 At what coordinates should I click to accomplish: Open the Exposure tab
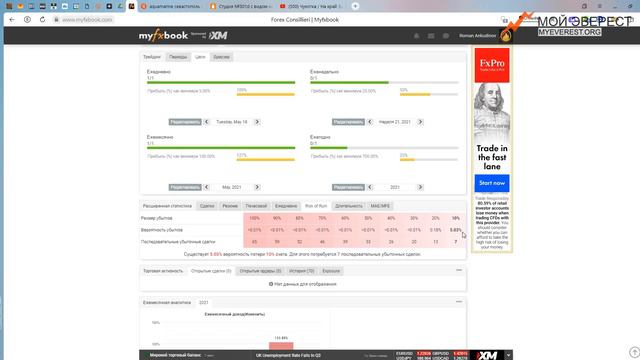coord(331,271)
